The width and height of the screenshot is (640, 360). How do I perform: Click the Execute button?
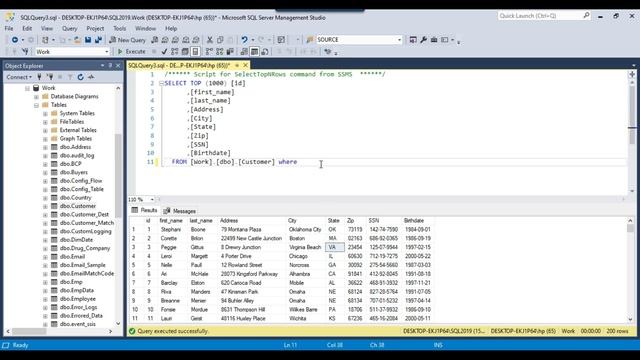tap(131, 51)
